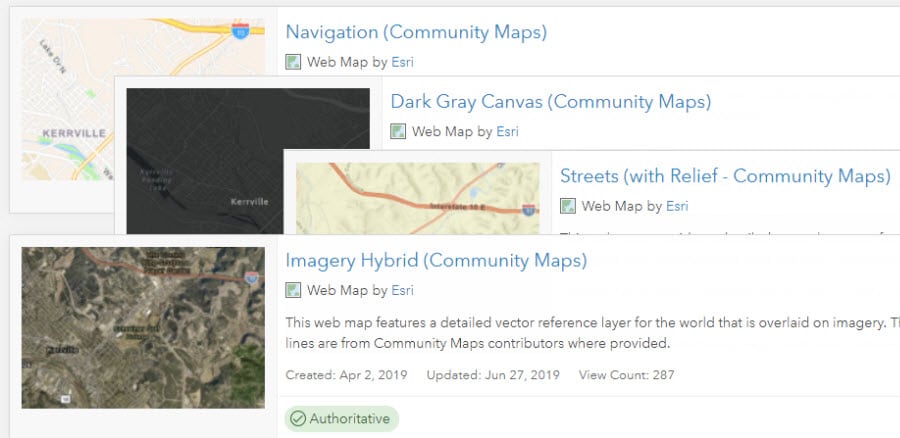Click the Esri owner link under Streets with Relief

click(677, 207)
